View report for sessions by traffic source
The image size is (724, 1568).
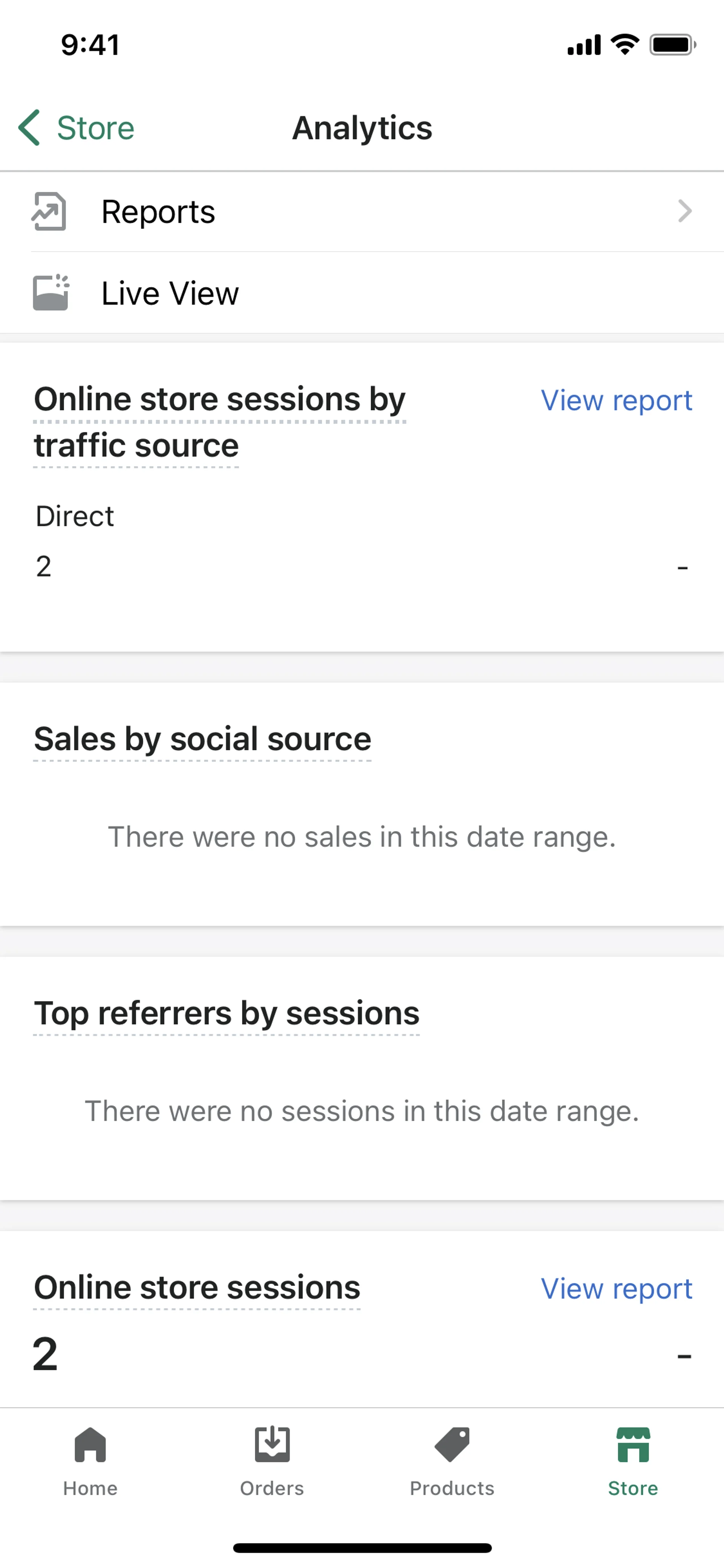pyautogui.click(x=616, y=401)
